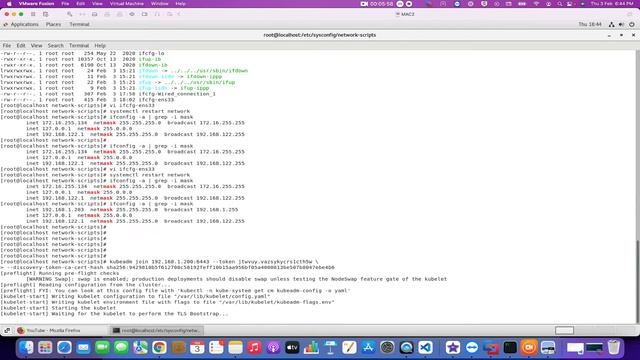Image resolution: width=640 pixels, height=360 pixels.
Task: Open Apple TV app in dock
Action: [292, 347]
